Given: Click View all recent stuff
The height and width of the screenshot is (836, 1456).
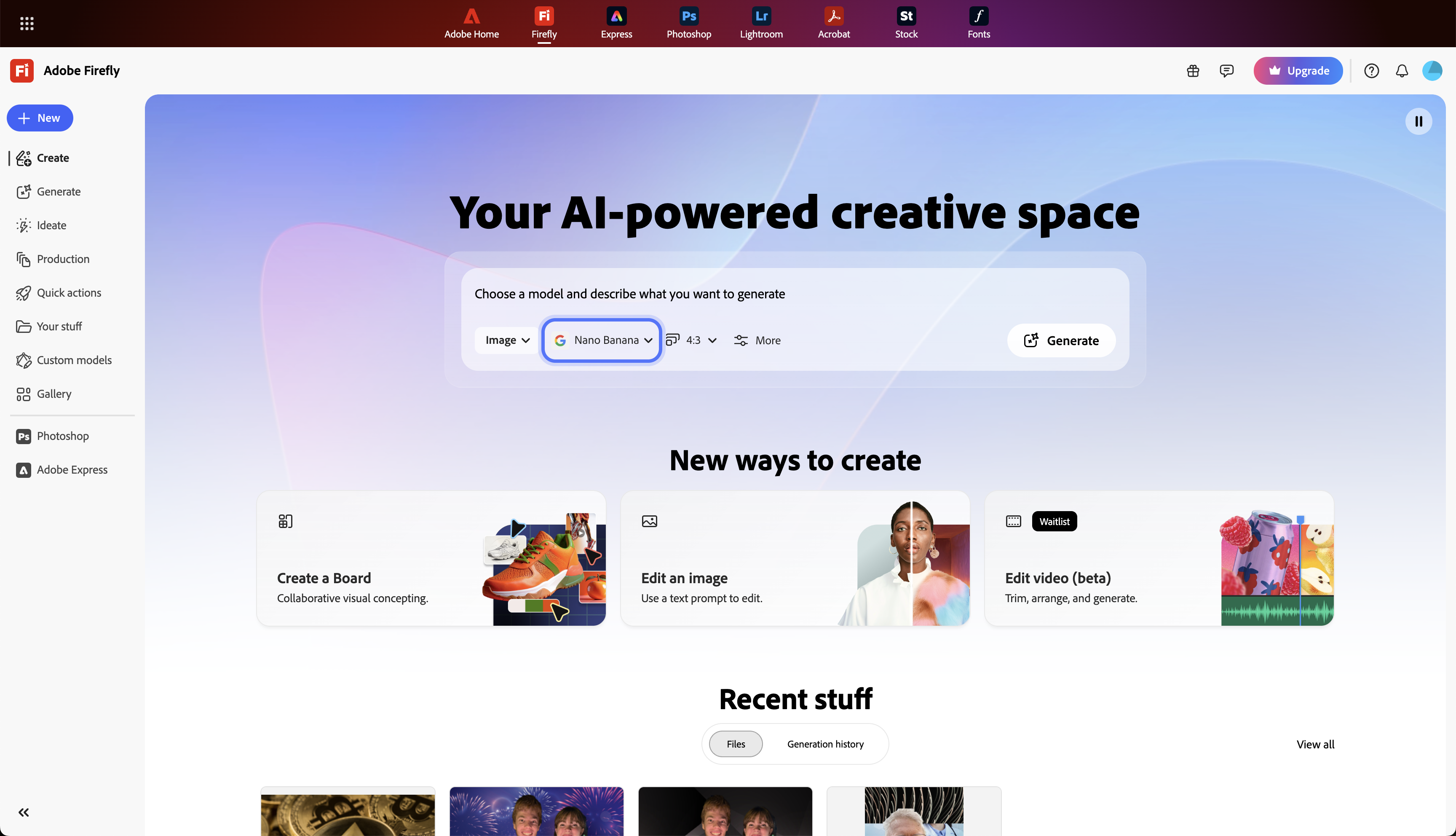Looking at the screenshot, I should 1315,744.
